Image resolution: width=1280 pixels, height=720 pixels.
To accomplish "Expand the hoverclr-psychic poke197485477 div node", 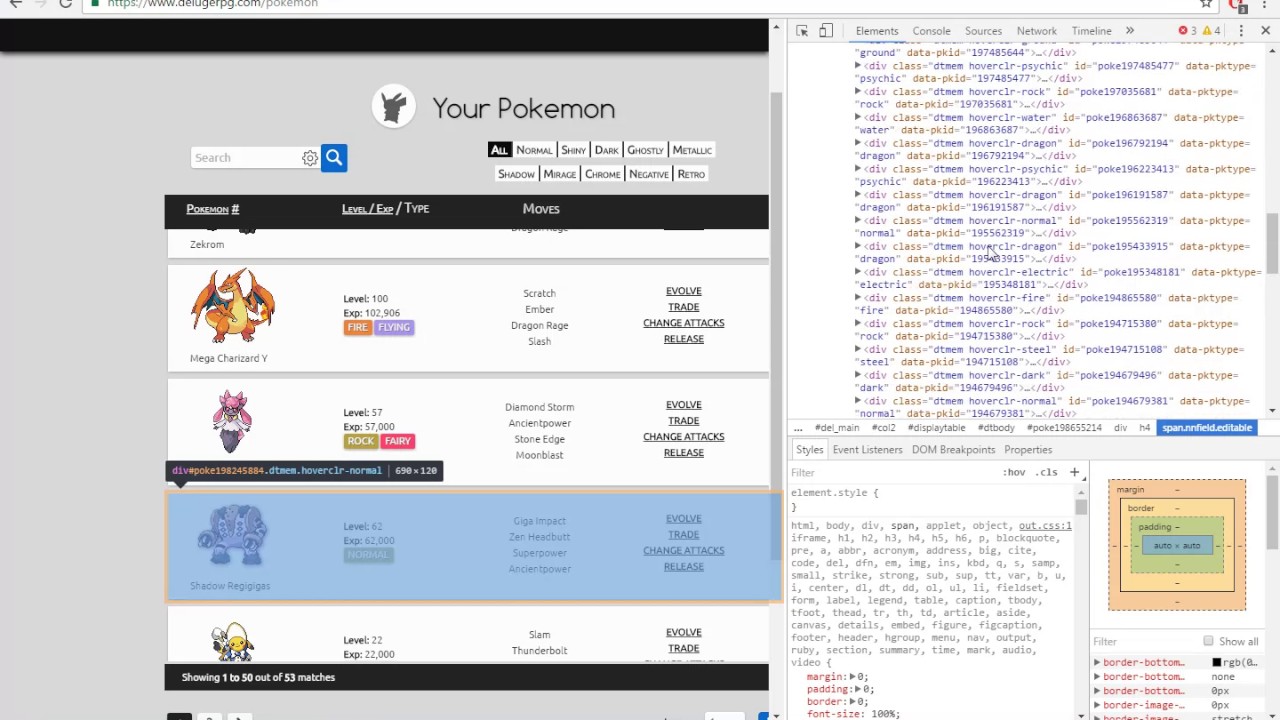I will coord(858,66).
